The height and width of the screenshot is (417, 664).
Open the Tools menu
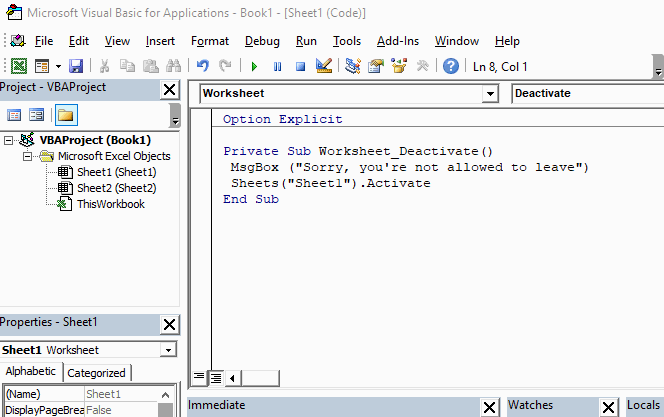(347, 41)
